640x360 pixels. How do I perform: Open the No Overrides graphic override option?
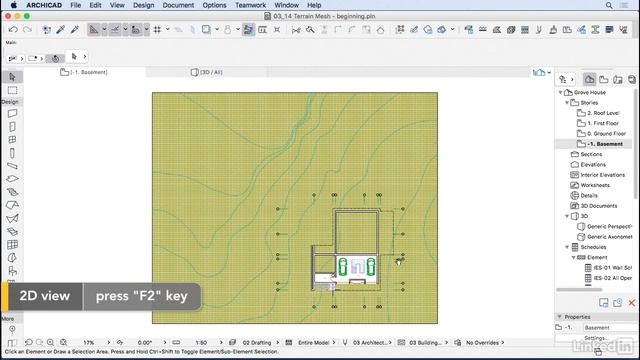click(x=482, y=342)
